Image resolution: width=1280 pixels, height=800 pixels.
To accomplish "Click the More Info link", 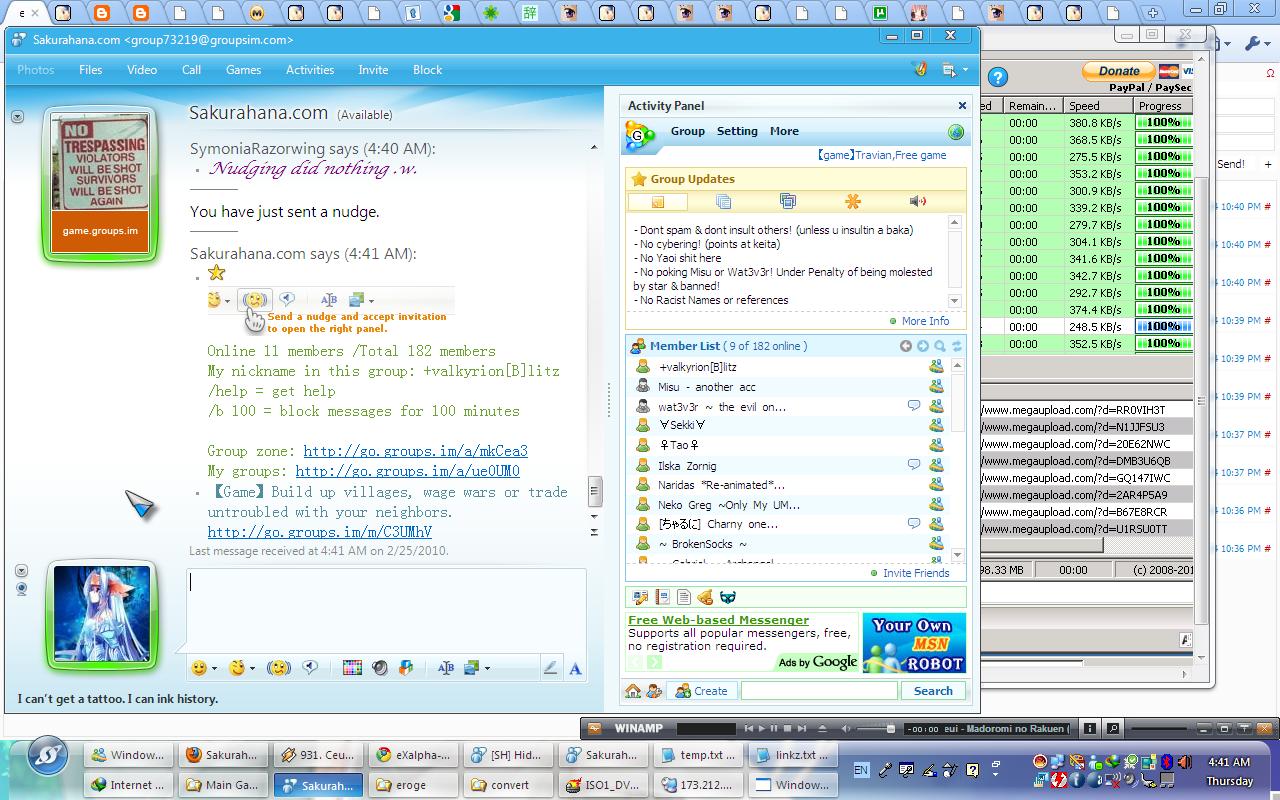I will point(925,321).
